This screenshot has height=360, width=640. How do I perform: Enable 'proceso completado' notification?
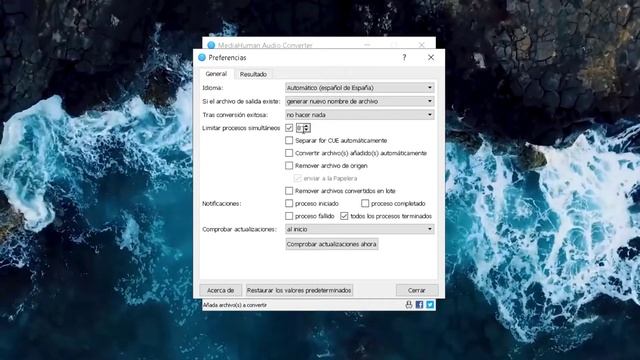point(365,203)
